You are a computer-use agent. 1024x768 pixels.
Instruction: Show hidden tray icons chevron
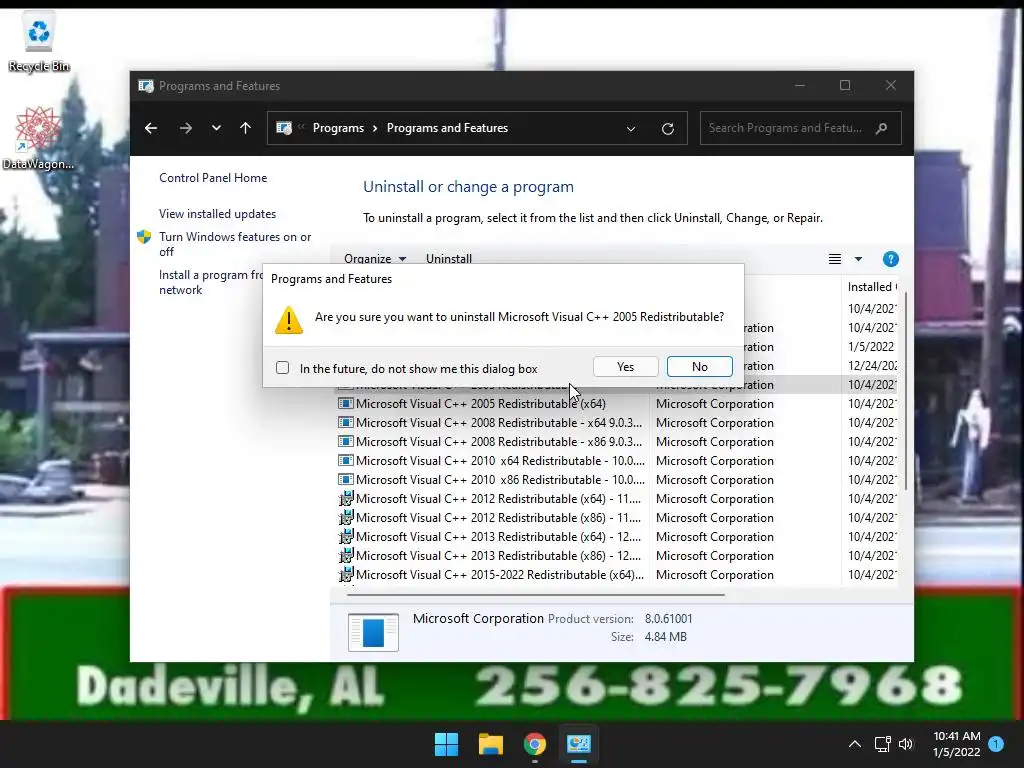click(x=854, y=744)
